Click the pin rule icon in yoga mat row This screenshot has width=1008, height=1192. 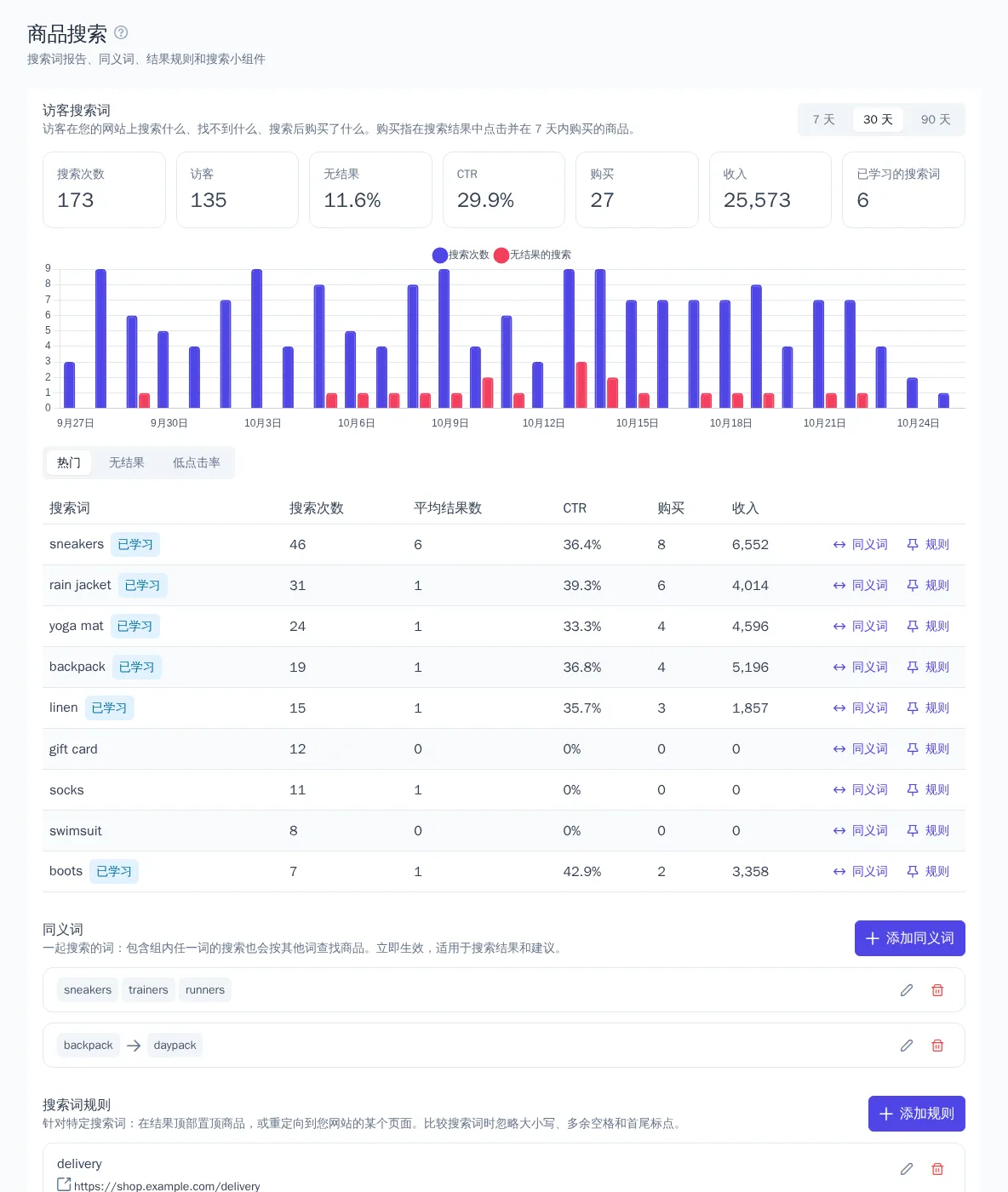(913, 627)
